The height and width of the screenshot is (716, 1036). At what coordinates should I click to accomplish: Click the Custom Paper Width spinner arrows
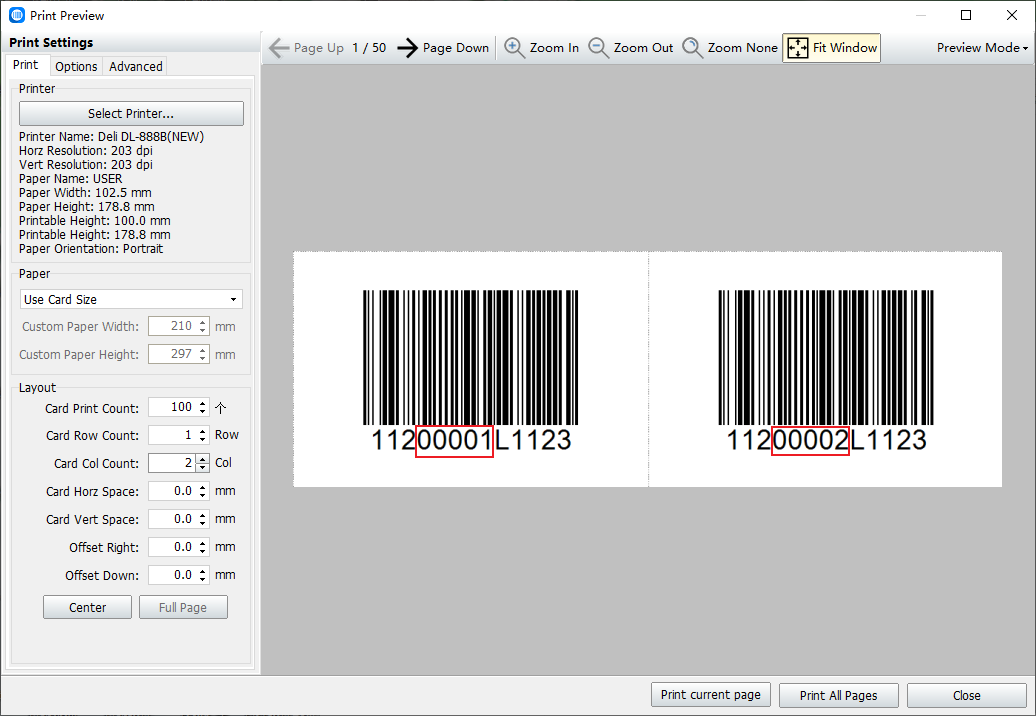point(203,326)
